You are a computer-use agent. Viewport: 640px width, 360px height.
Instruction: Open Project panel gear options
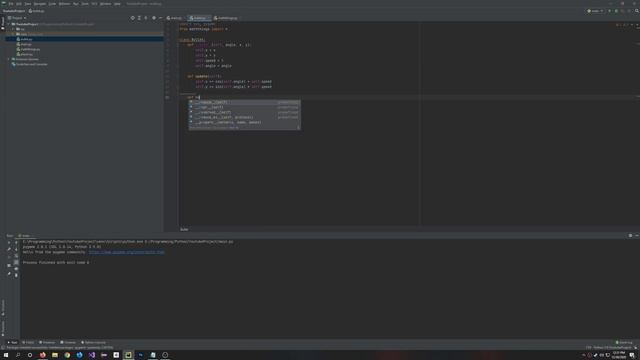[x=154, y=18]
